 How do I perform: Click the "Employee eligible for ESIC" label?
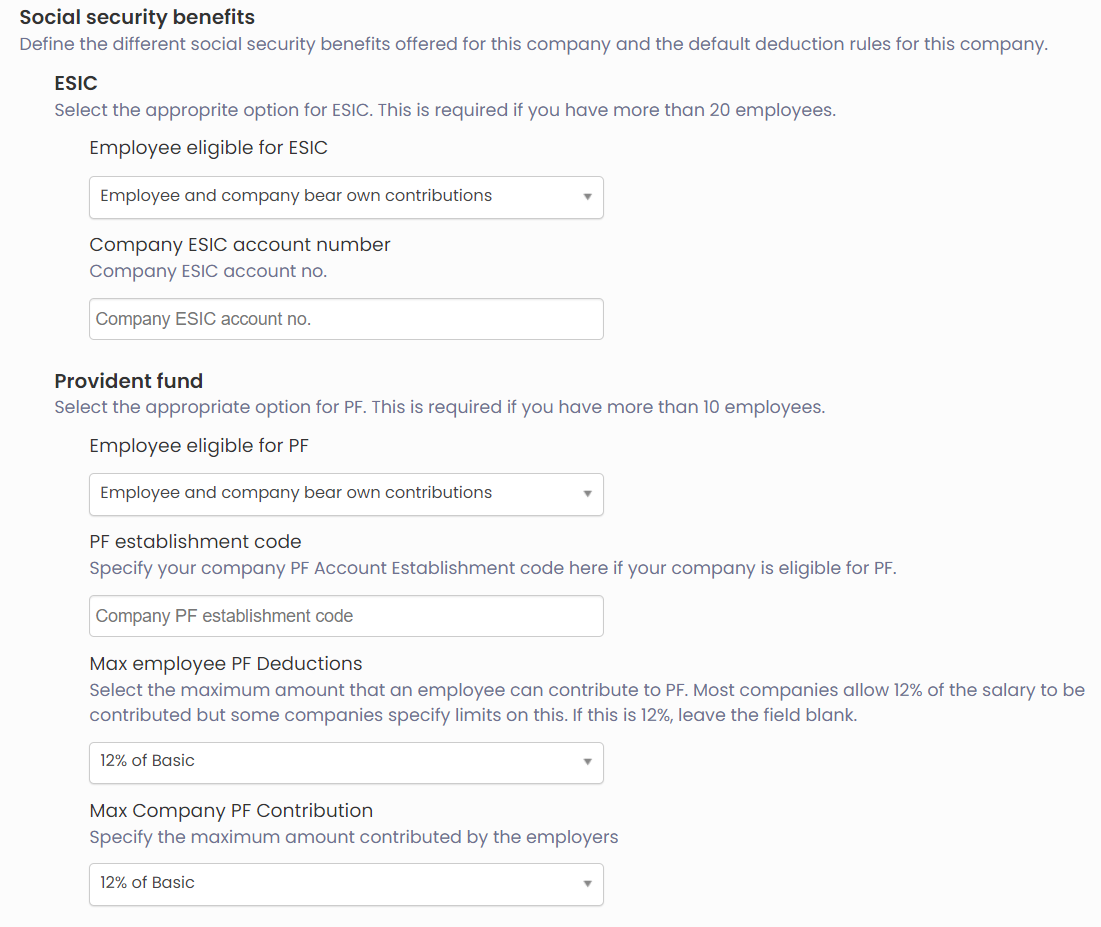point(208,148)
